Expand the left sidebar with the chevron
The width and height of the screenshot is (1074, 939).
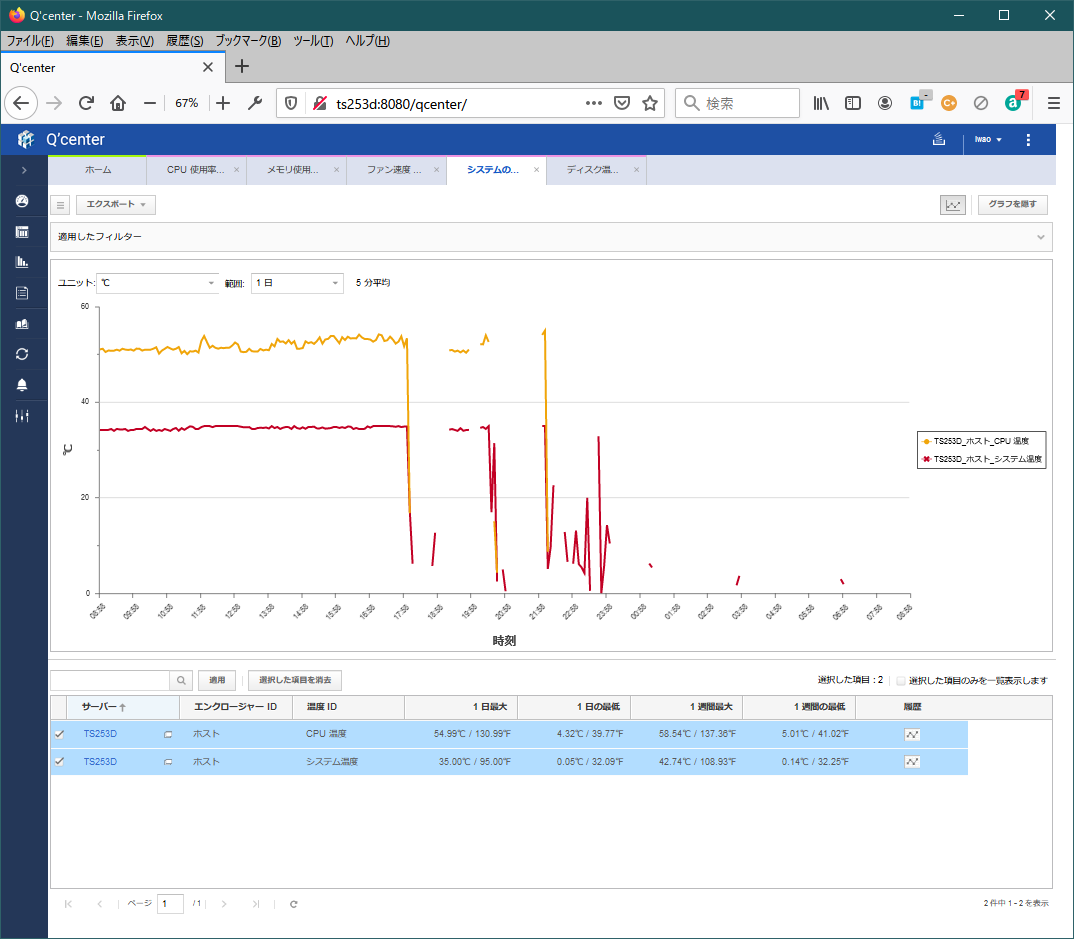[x=24, y=170]
